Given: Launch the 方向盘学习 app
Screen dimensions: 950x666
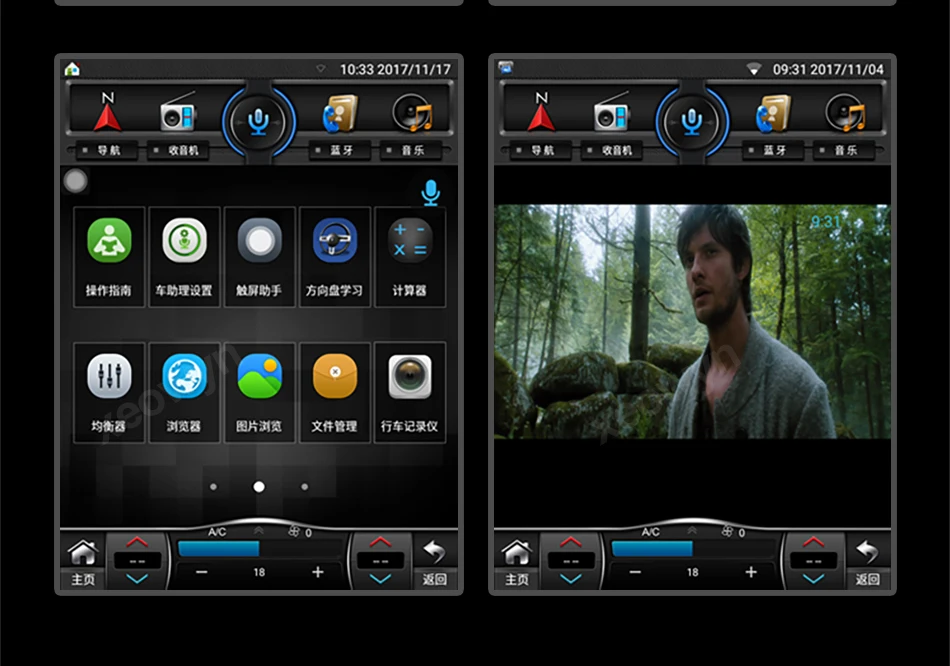Looking at the screenshot, I should pyautogui.click(x=334, y=257).
